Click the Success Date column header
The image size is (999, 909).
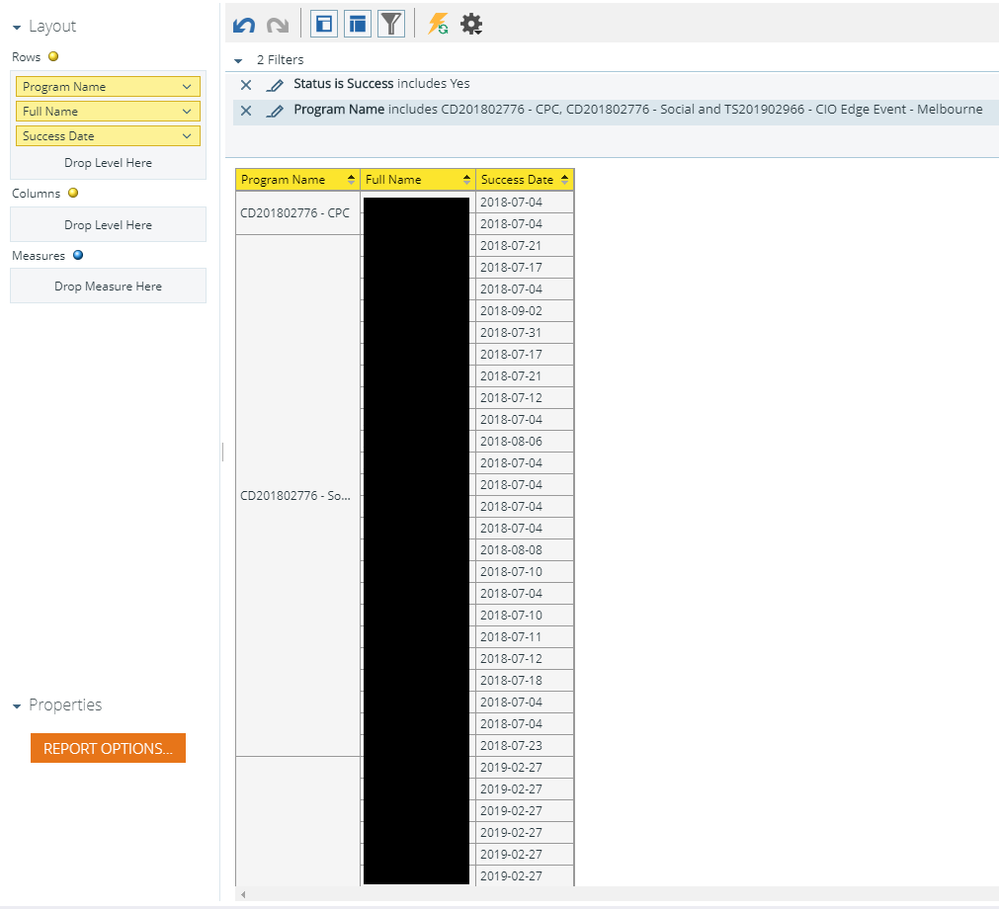[x=525, y=180]
